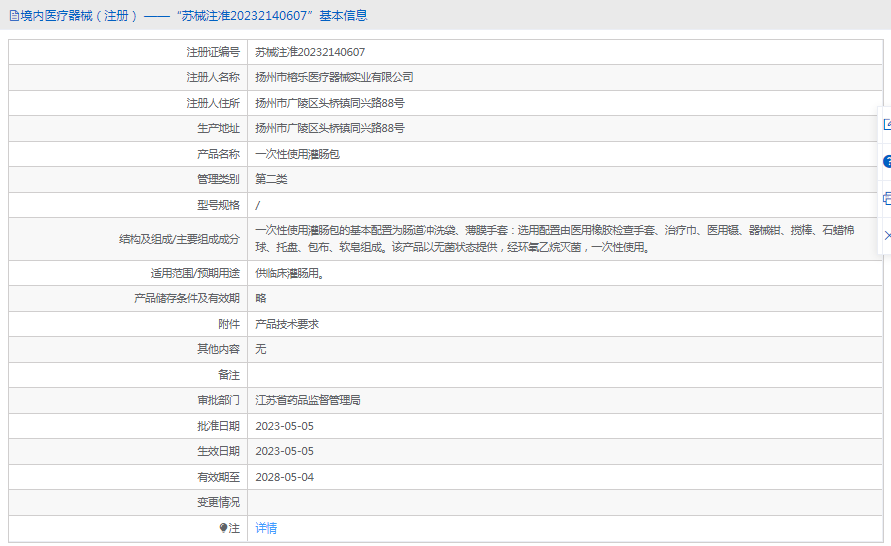The height and width of the screenshot is (546, 891).
Task: Click expiry date 2028-05-04
Action: pos(284,477)
